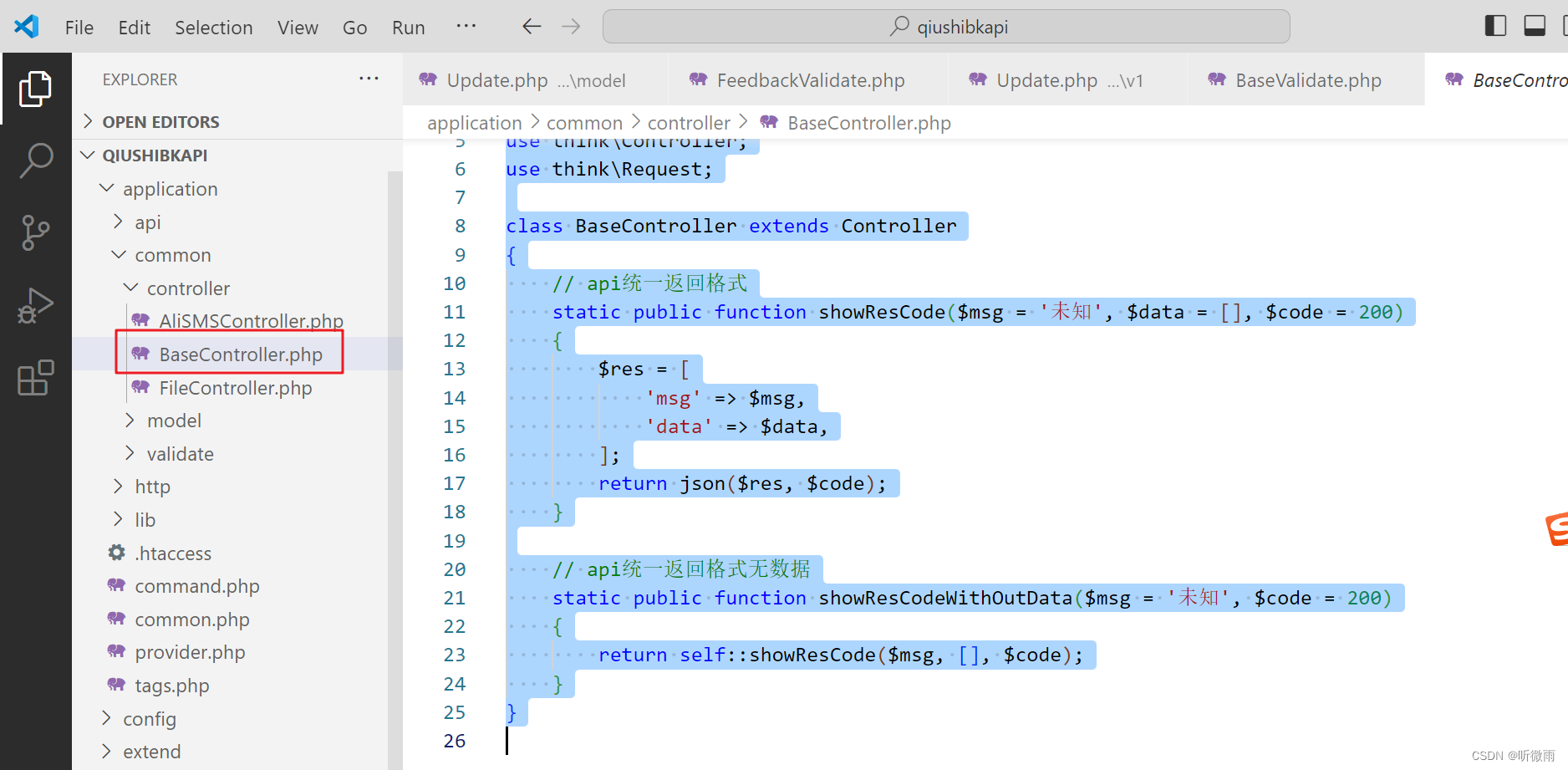1568x770 pixels.
Task: Collapse the controller folder
Action: click(230, 288)
